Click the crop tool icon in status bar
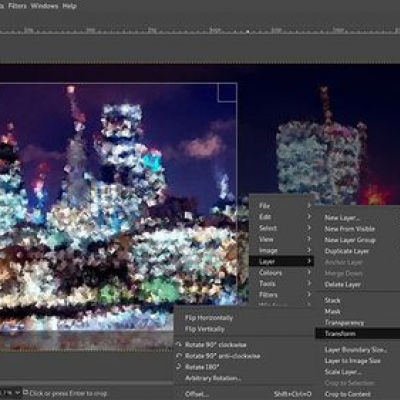 click(25, 392)
